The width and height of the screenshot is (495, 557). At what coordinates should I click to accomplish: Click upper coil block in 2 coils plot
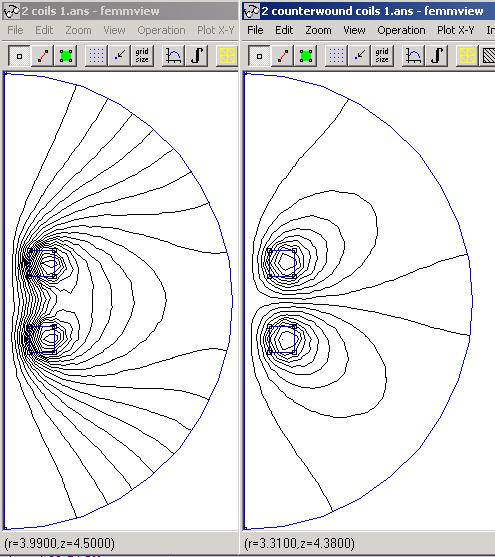[x=42, y=263]
